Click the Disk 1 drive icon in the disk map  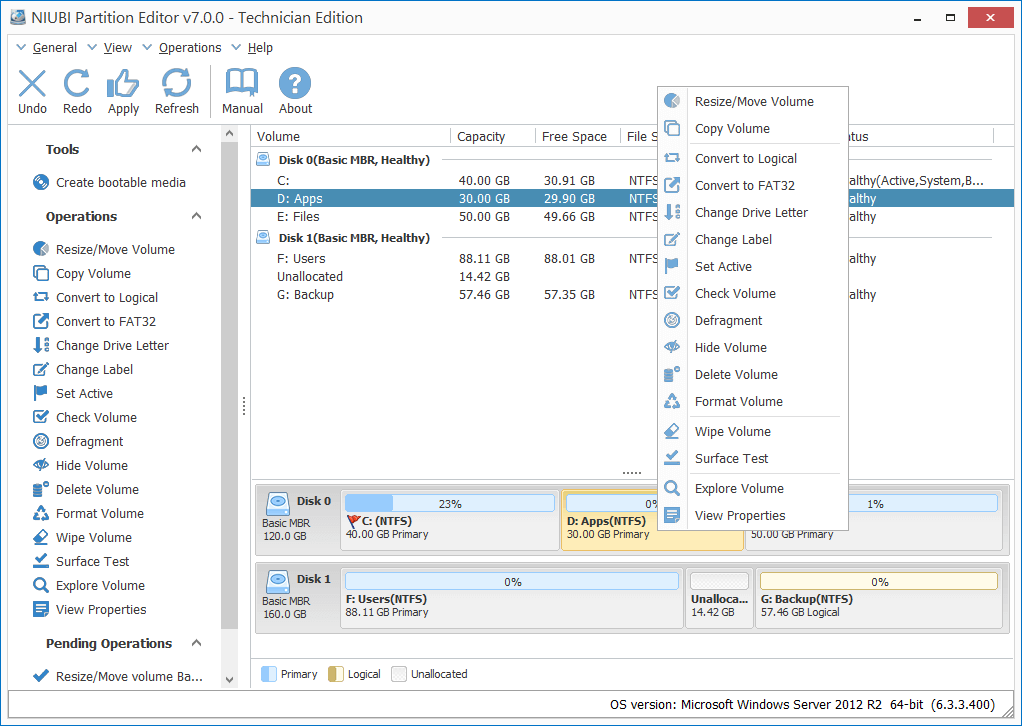click(x=278, y=581)
